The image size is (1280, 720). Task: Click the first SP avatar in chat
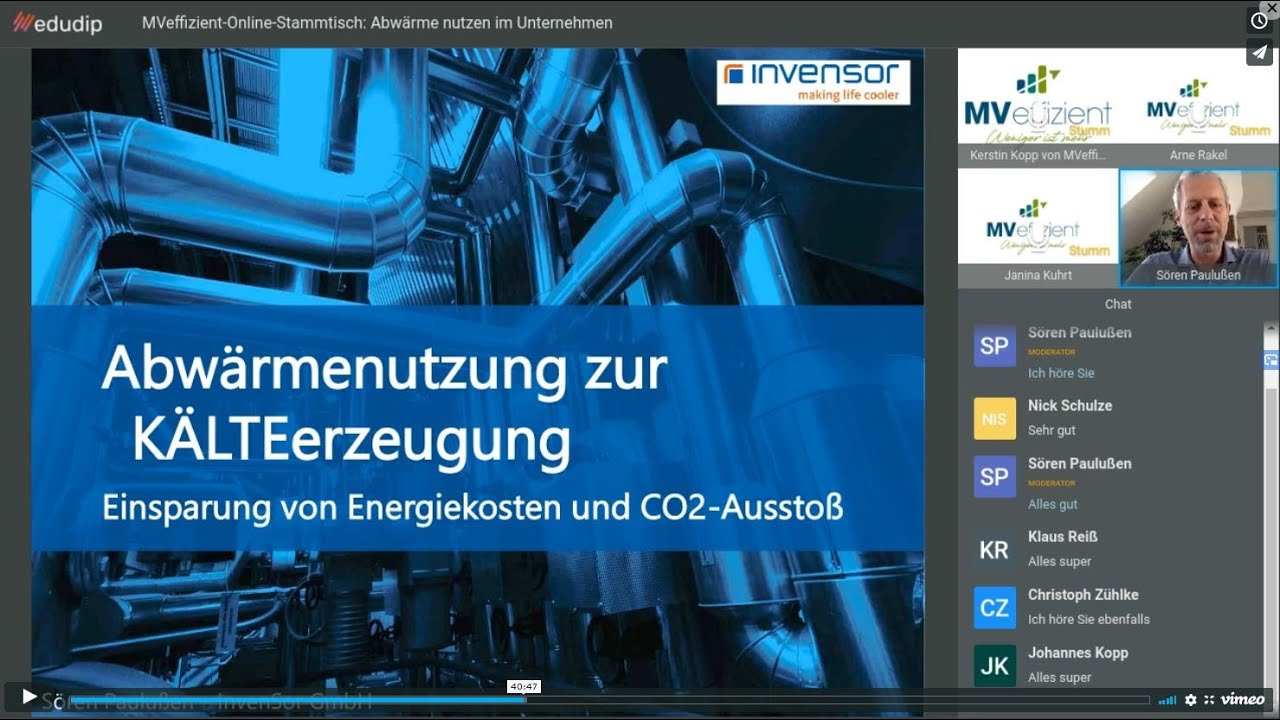994,346
